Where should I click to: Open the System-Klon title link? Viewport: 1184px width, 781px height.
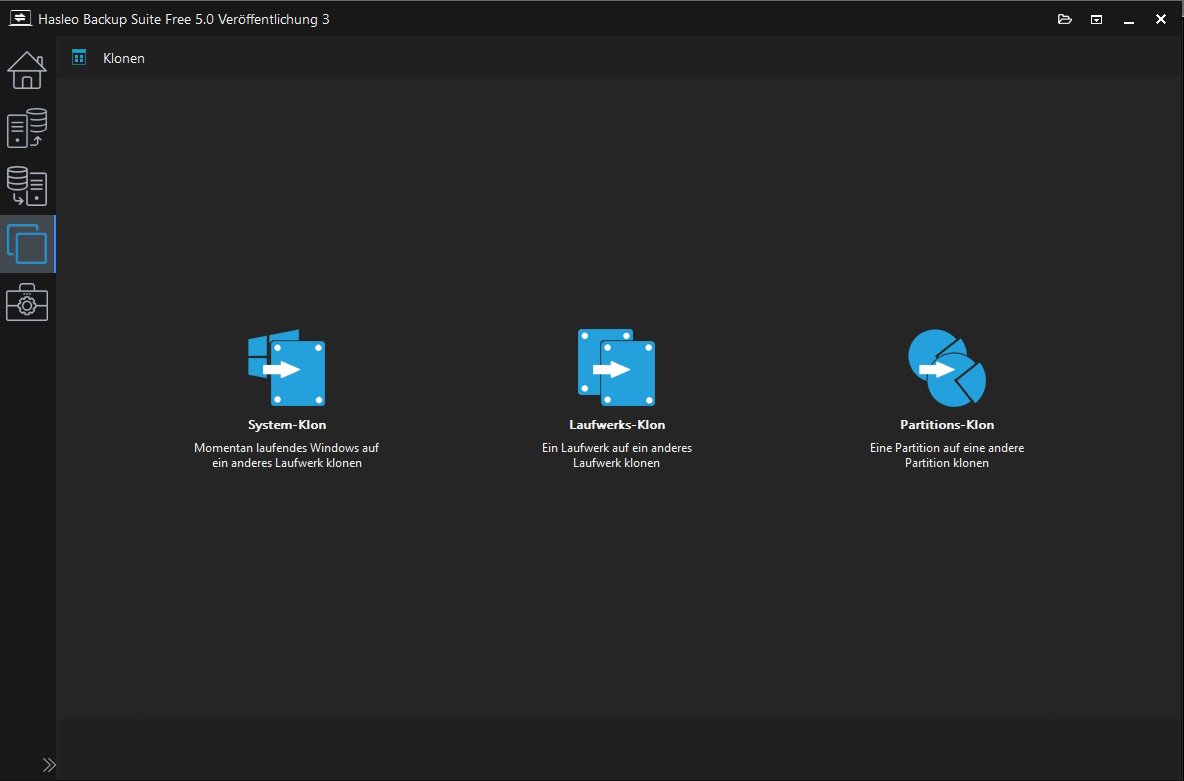point(287,424)
